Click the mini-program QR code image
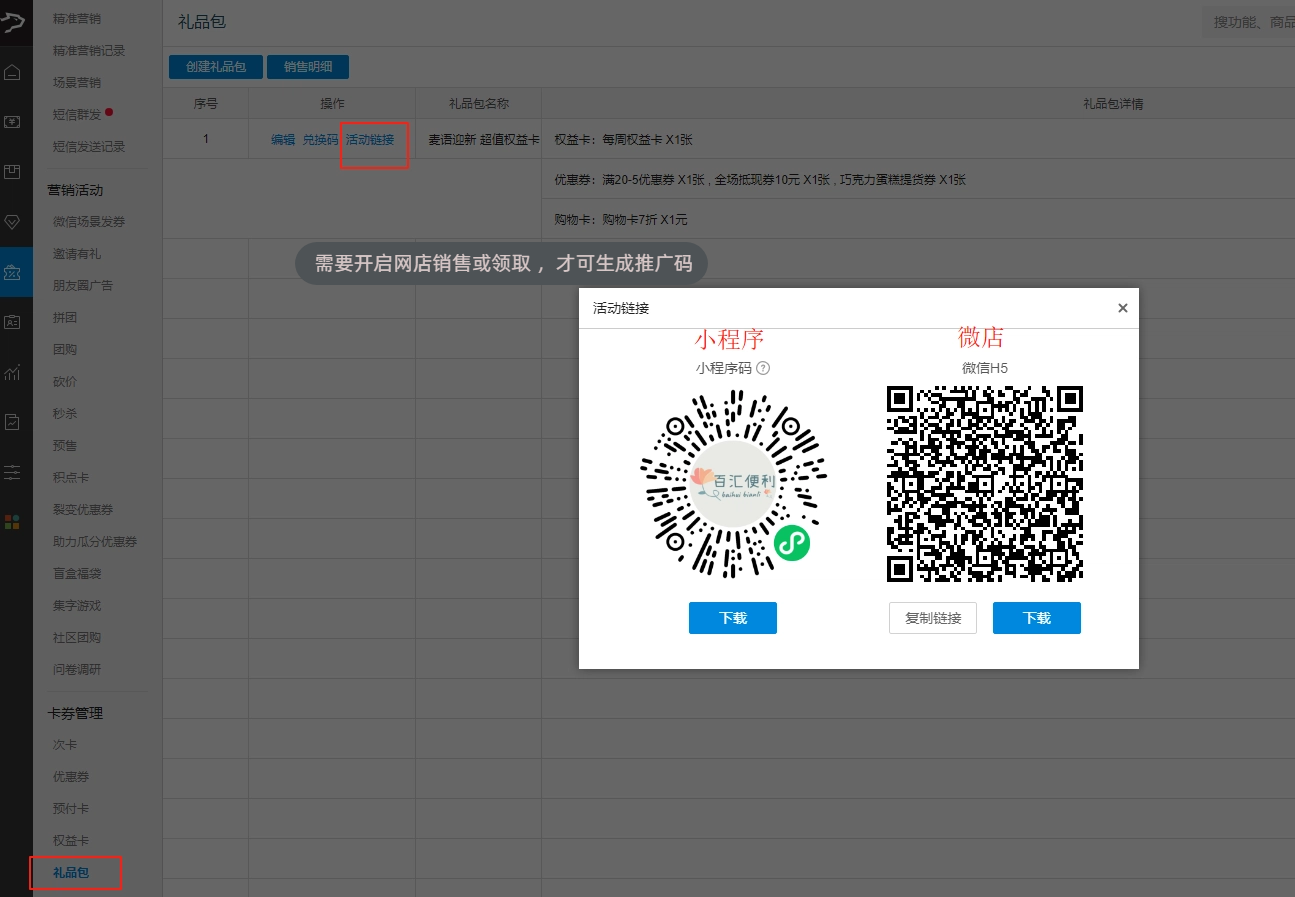Image resolution: width=1295 pixels, height=897 pixels. 733,486
